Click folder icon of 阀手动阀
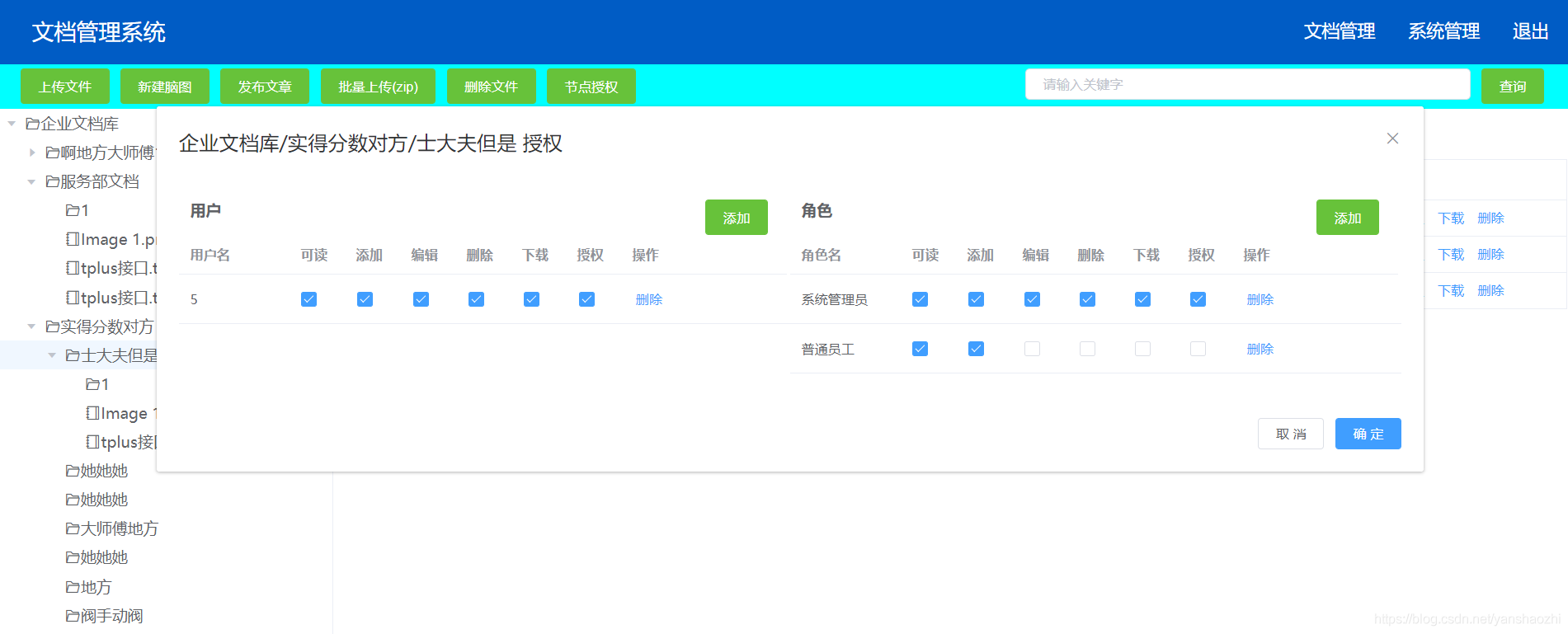The image size is (1568, 634). tap(73, 616)
